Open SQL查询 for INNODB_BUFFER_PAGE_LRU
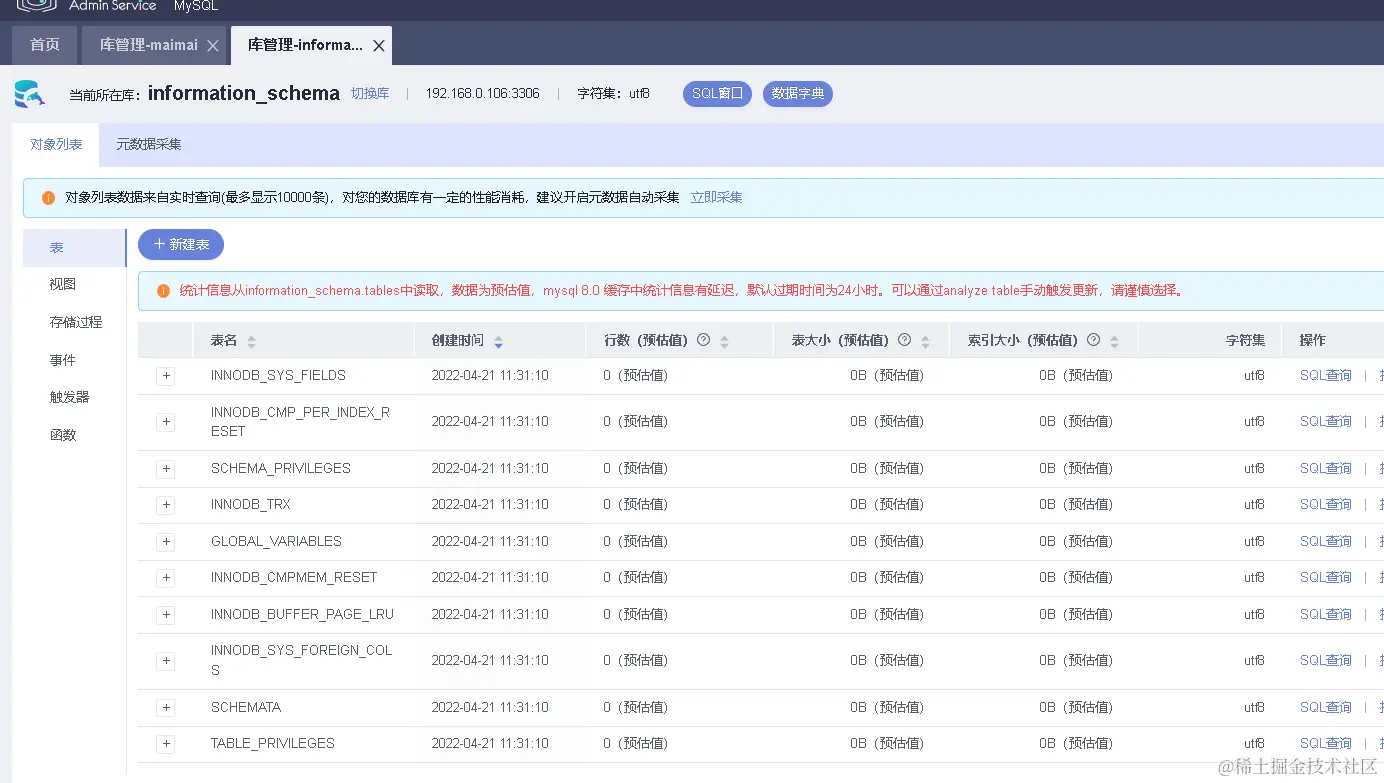Viewport: 1384px width, 783px height. 1326,615
